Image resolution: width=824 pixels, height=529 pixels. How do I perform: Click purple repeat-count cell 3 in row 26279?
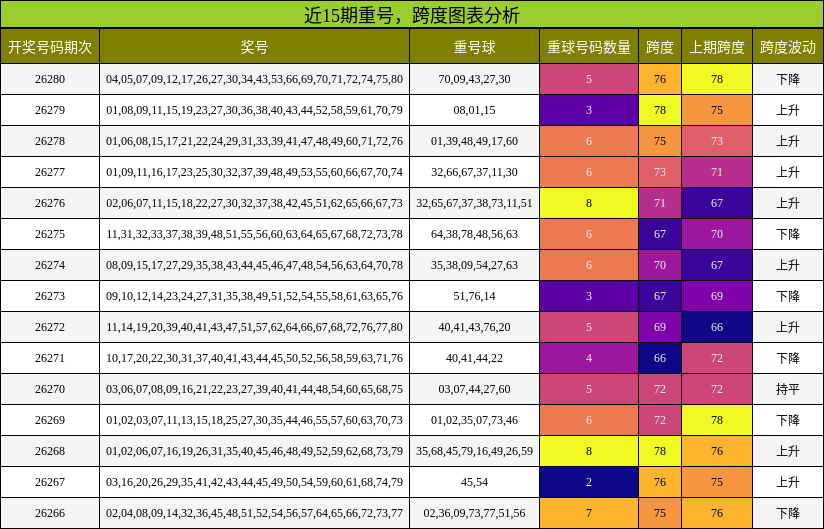[x=589, y=110]
